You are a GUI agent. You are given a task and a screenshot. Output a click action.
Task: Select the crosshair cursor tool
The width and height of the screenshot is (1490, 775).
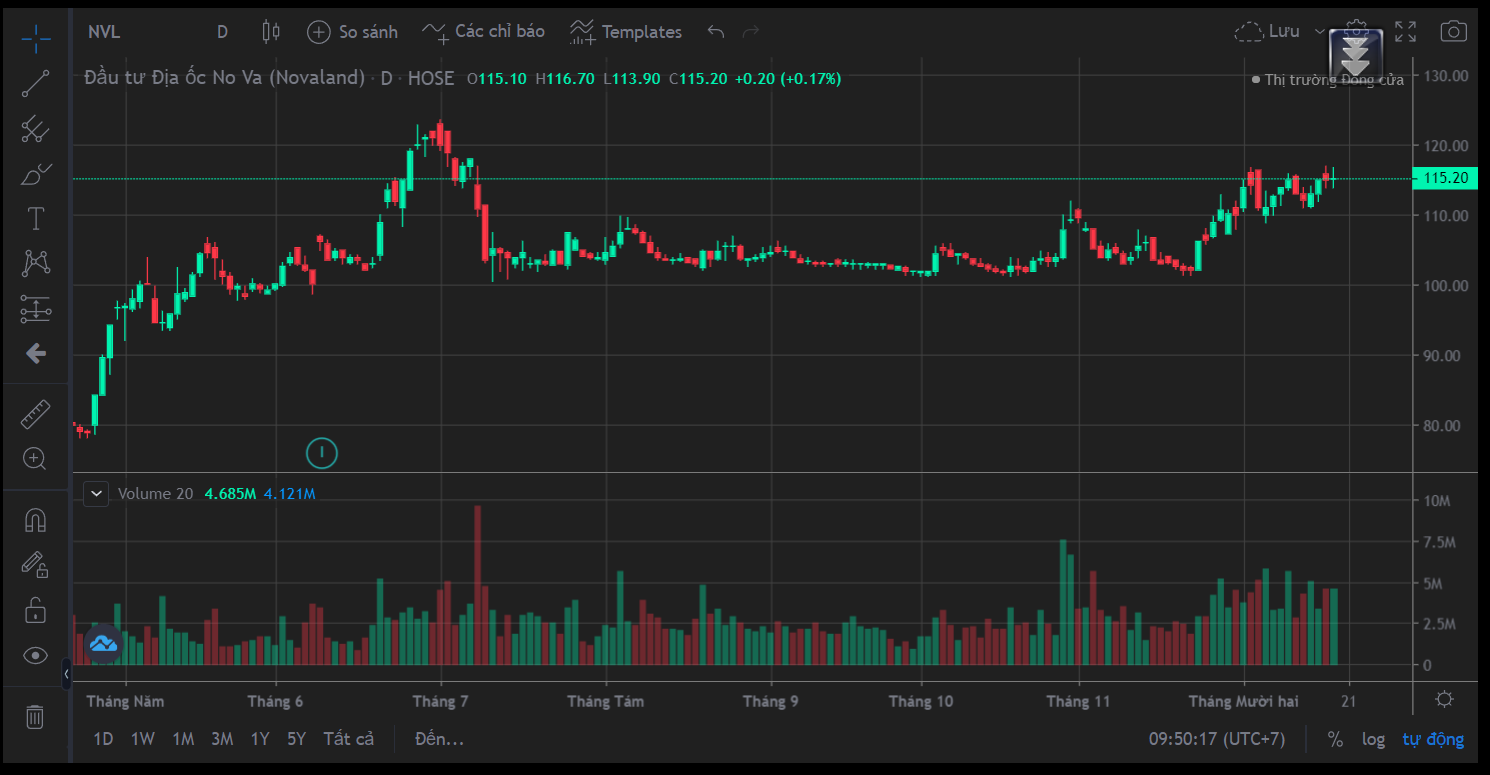point(36,37)
